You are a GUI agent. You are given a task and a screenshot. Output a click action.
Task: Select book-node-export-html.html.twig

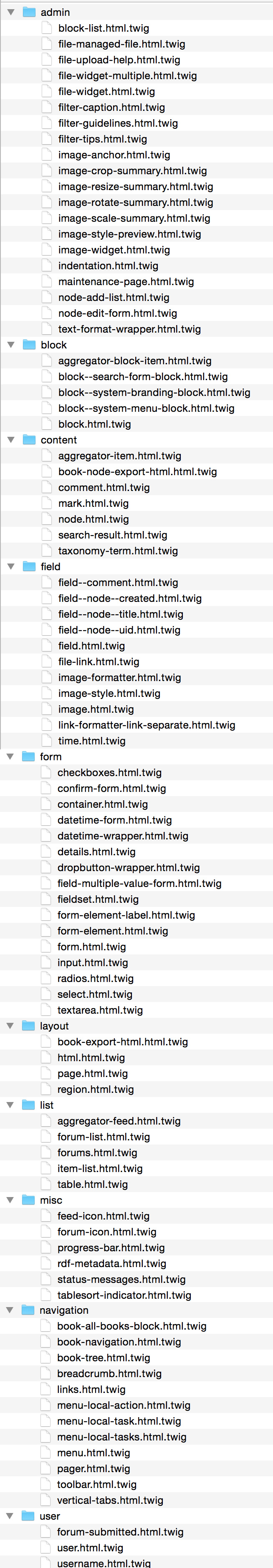pos(138,471)
